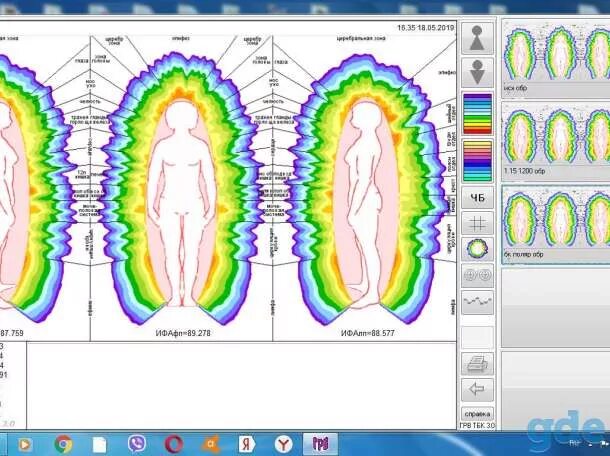Print with the printer icon
The width and height of the screenshot is (610, 456).
(477, 364)
